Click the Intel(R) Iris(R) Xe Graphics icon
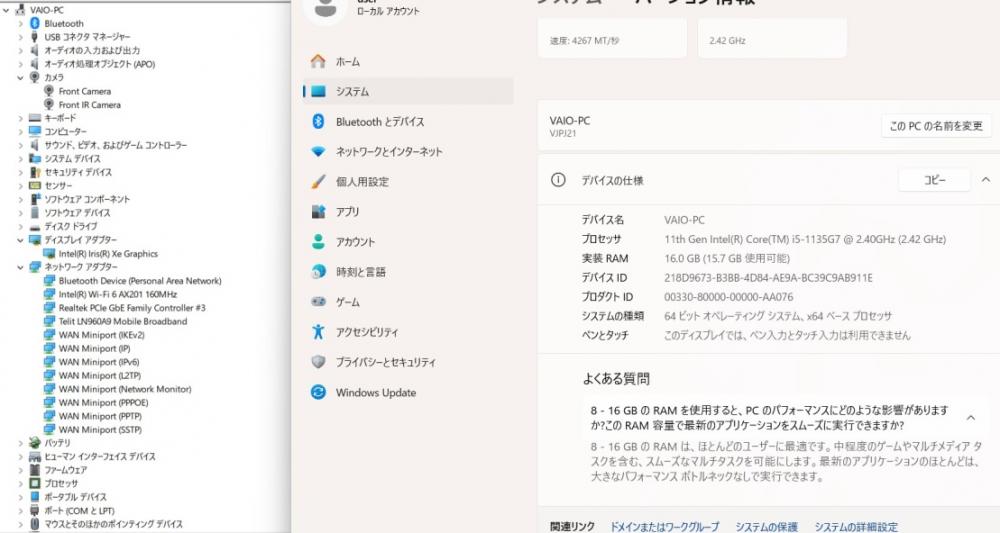The width and height of the screenshot is (1000, 533). pos(49,254)
